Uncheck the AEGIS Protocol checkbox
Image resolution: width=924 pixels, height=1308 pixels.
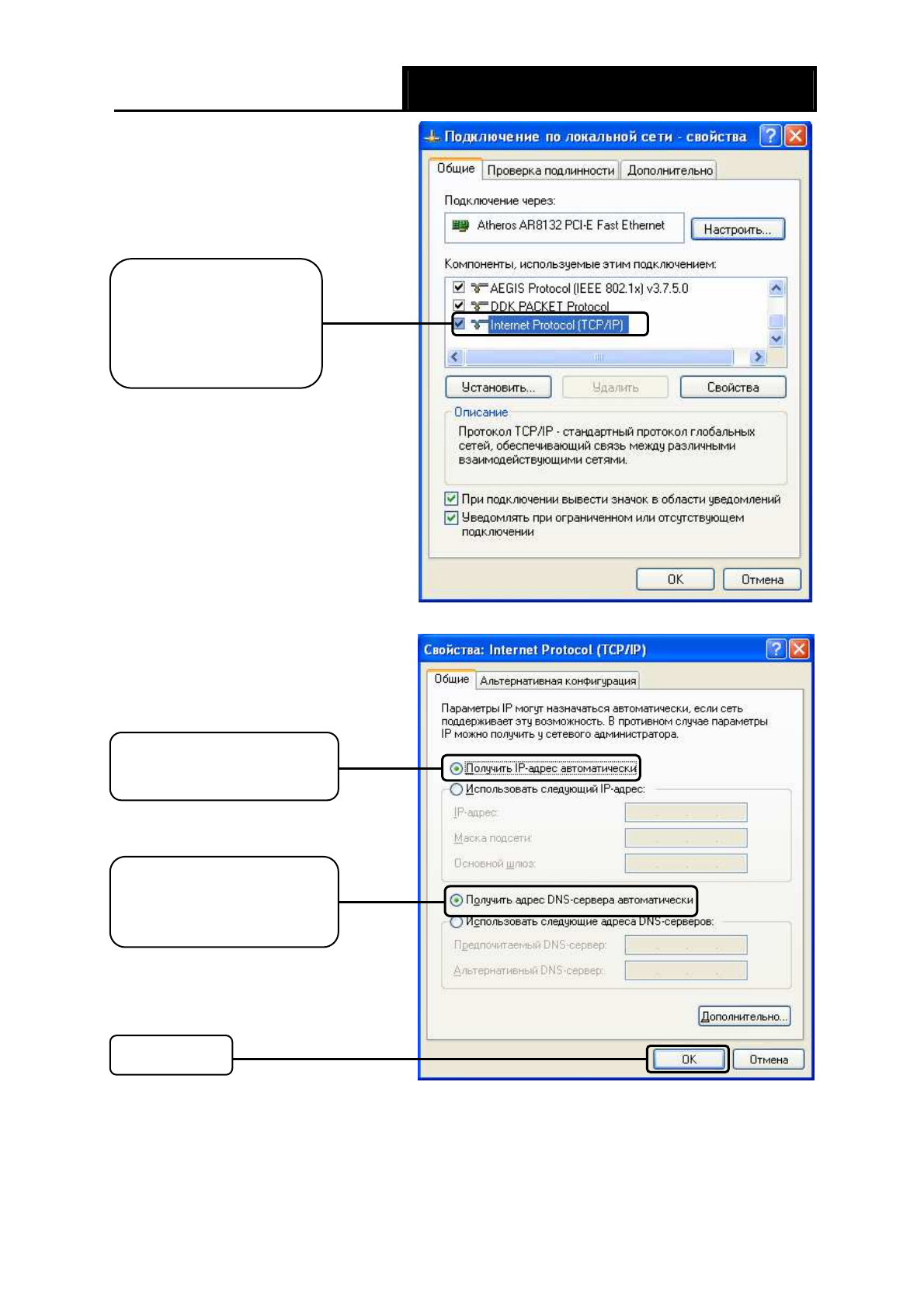coord(459,287)
